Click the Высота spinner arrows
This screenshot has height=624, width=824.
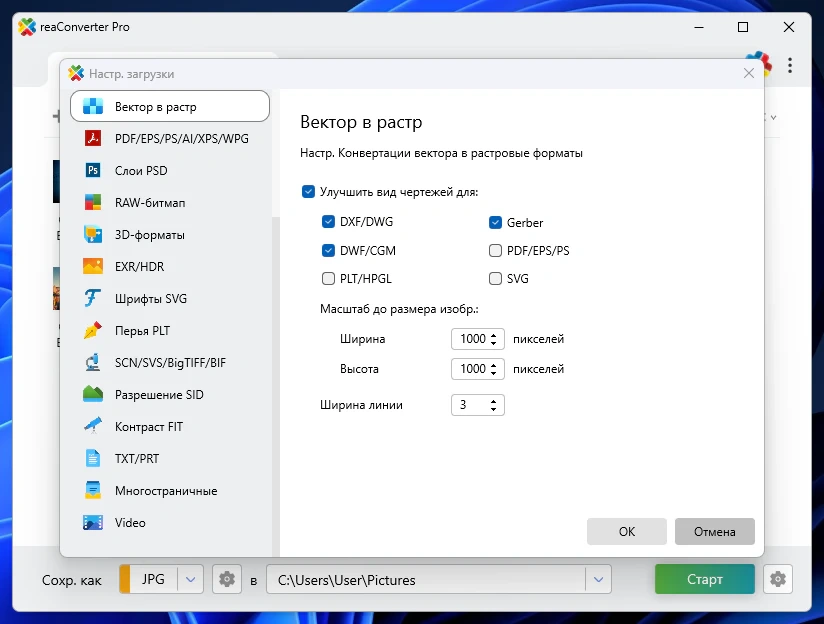[x=493, y=369]
